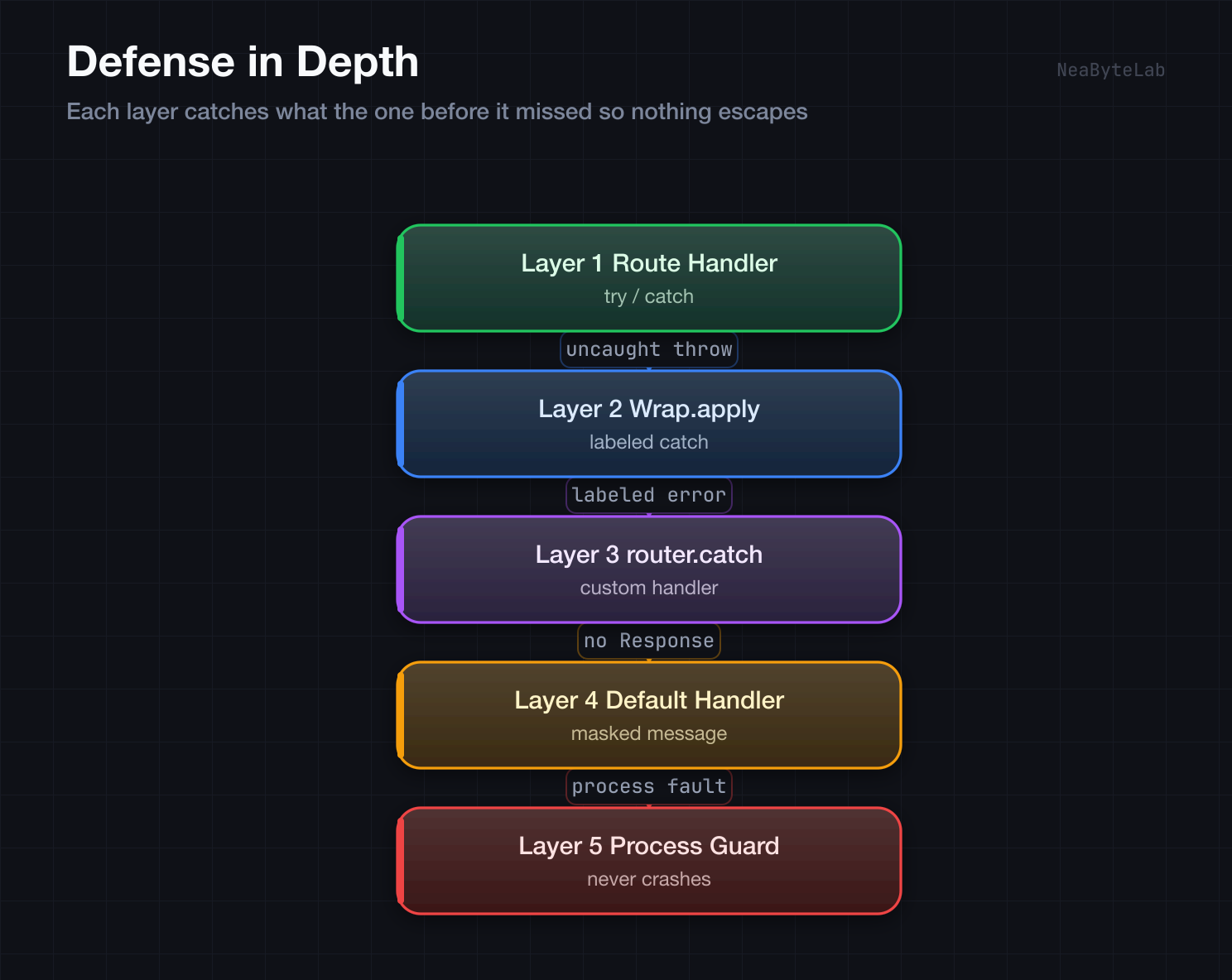The height and width of the screenshot is (980, 1232).
Task: Select the Layer 4 Default Handler box
Action: coord(649,715)
